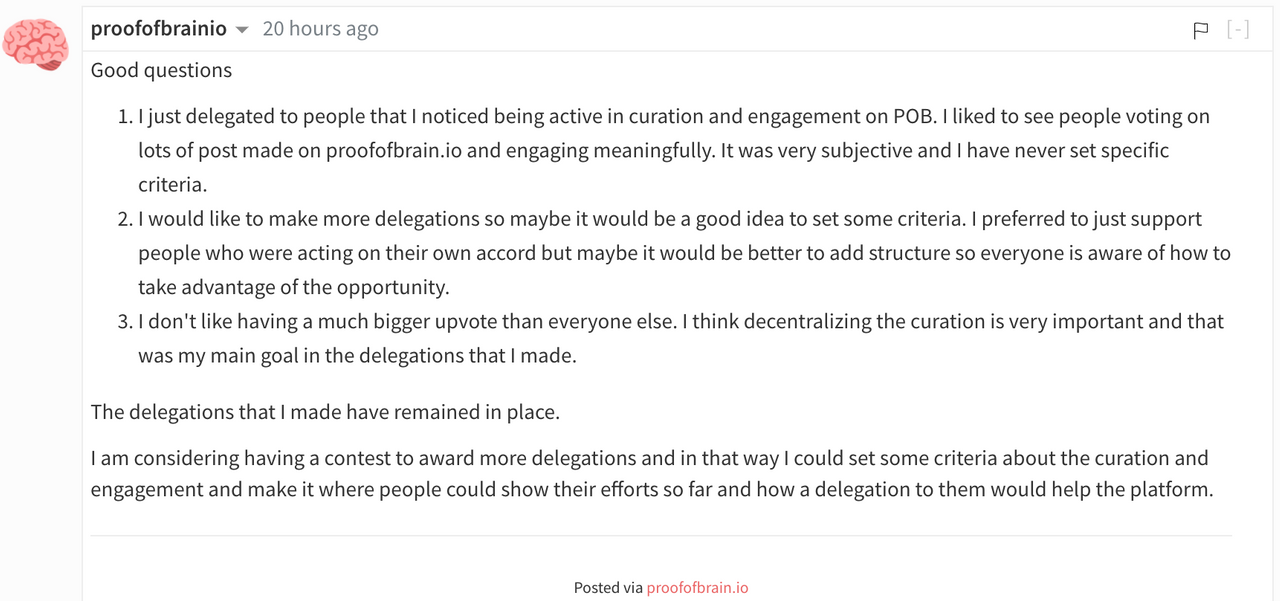
Task: Open the proofofbrainio author profile link
Action: (159, 29)
